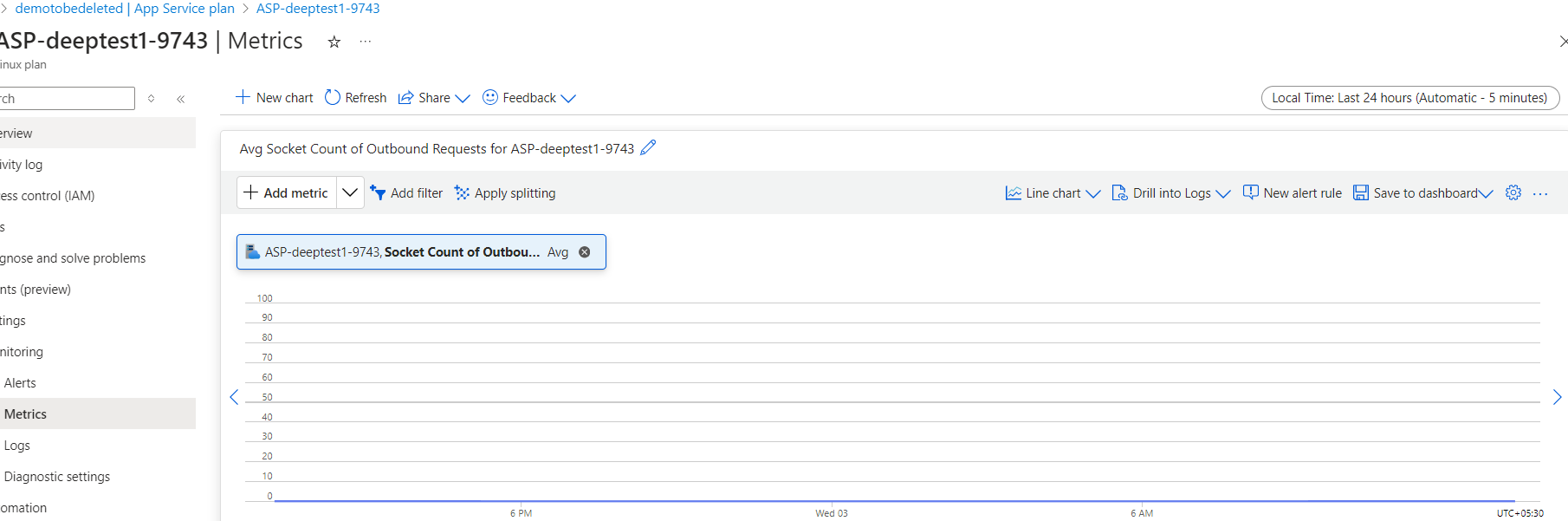Viewport: 1568px width, 521px height.
Task: Click the edit pencil beside chart title
Action: (x=648, y=148)
